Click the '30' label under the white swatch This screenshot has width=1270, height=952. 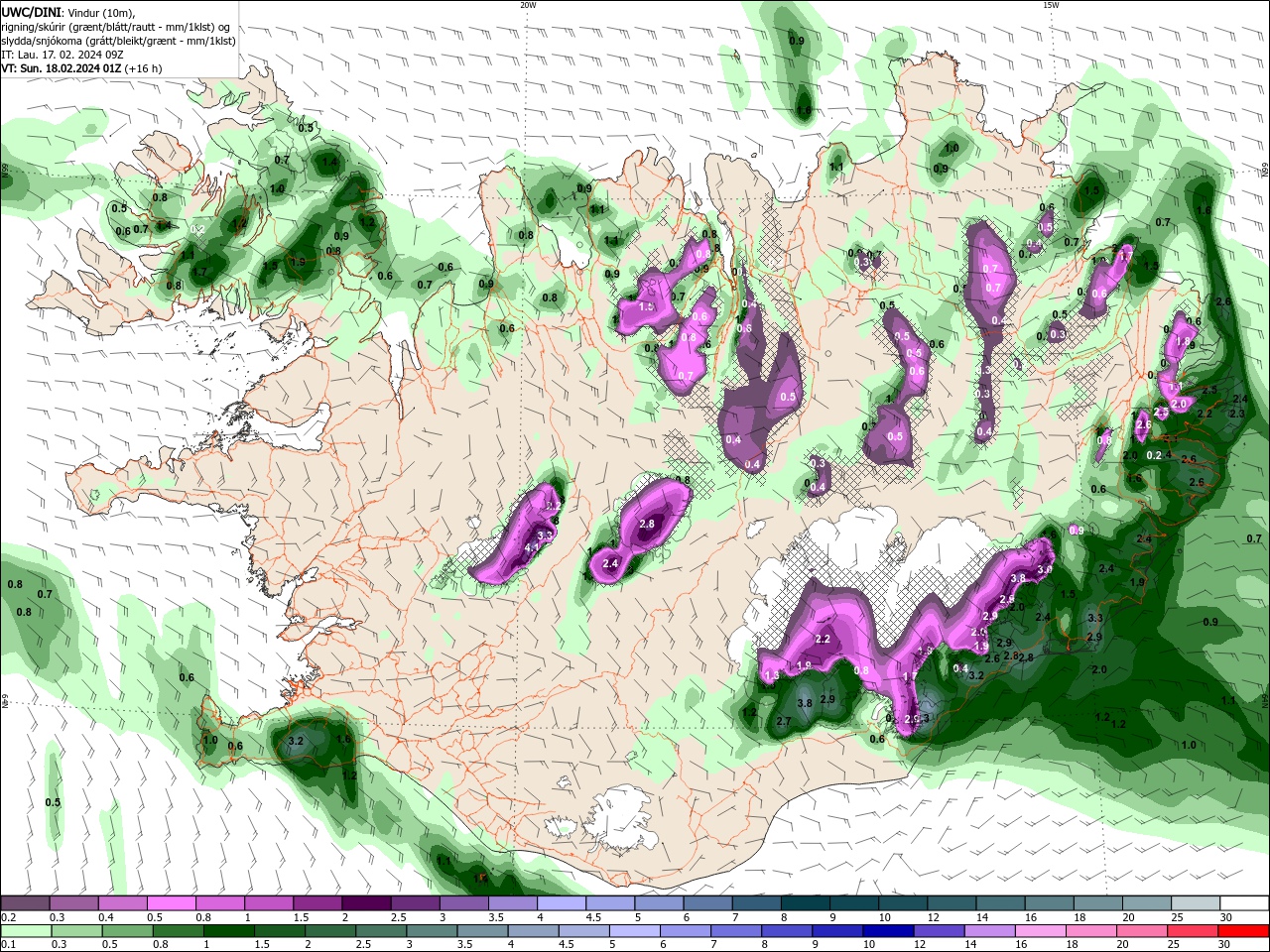coord(1226,917)
